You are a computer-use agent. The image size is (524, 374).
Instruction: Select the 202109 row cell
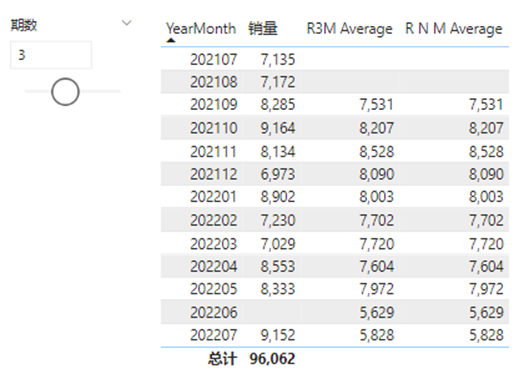(x=214, y=105)
